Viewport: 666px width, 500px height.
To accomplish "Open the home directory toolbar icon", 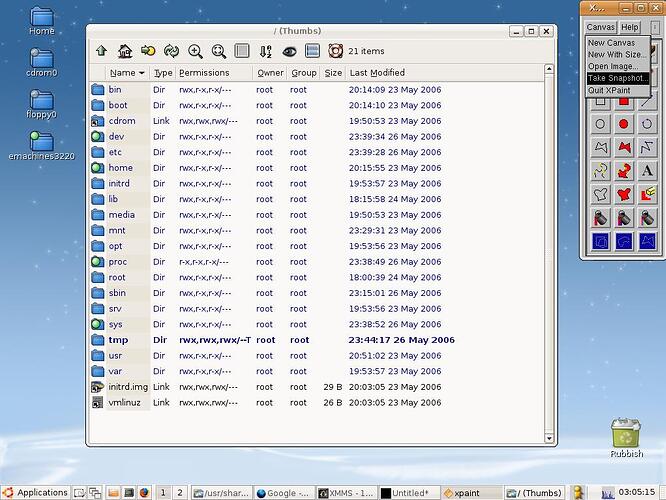I will [125, 51].
